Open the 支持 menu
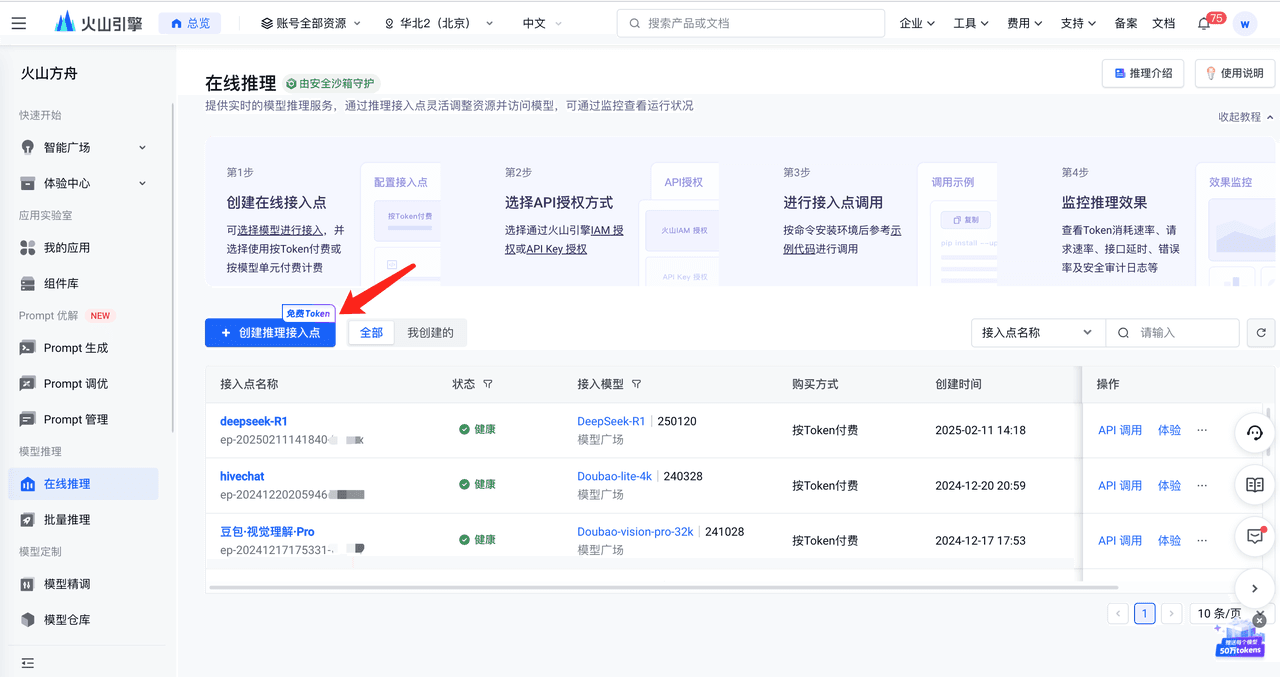1280x677 pixels. 1078,23
